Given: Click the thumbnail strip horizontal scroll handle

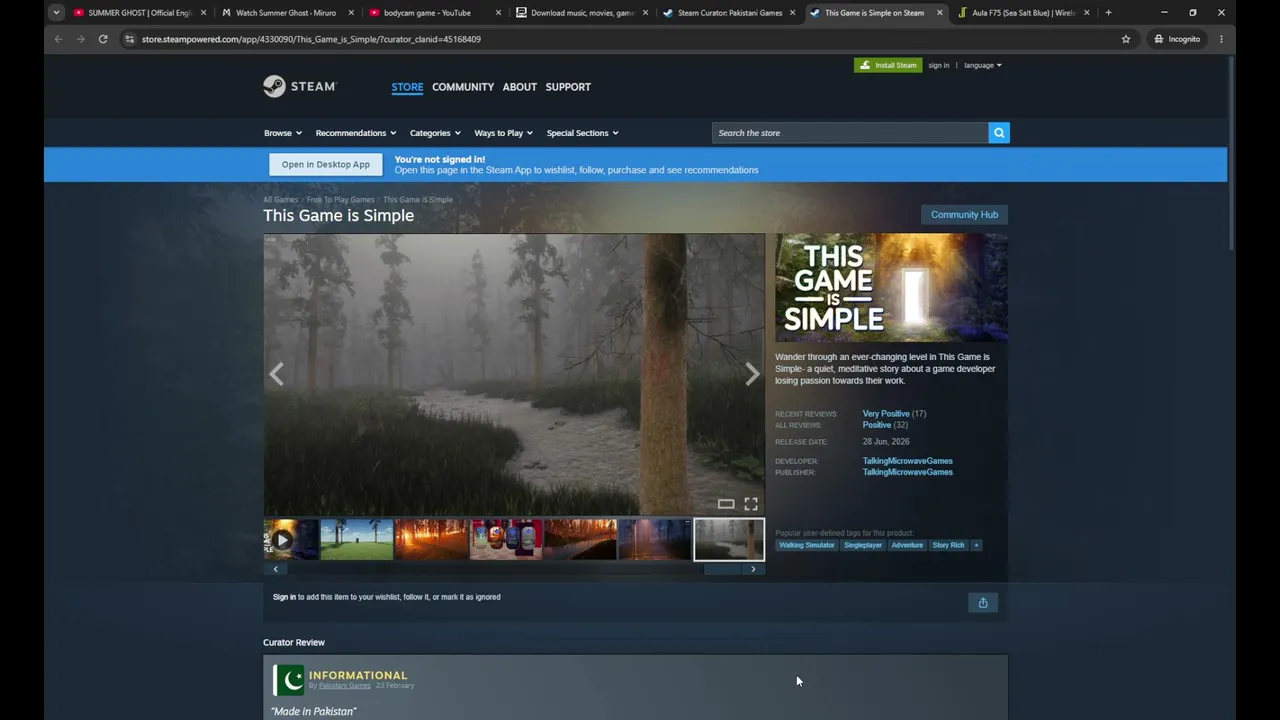Looking at the screenshot, I should tap(722, 569).
